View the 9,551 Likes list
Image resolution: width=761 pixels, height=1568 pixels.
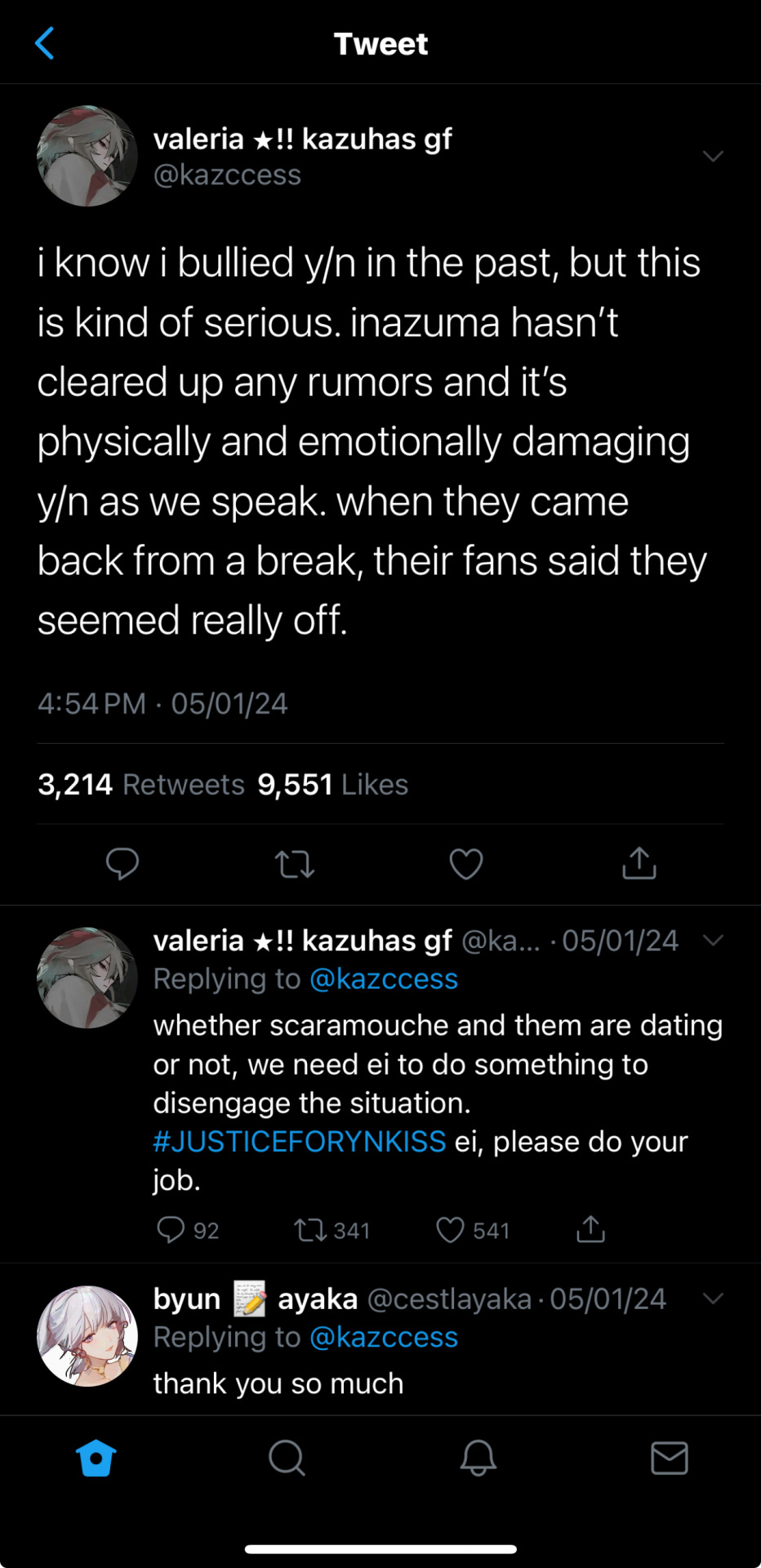332,785
